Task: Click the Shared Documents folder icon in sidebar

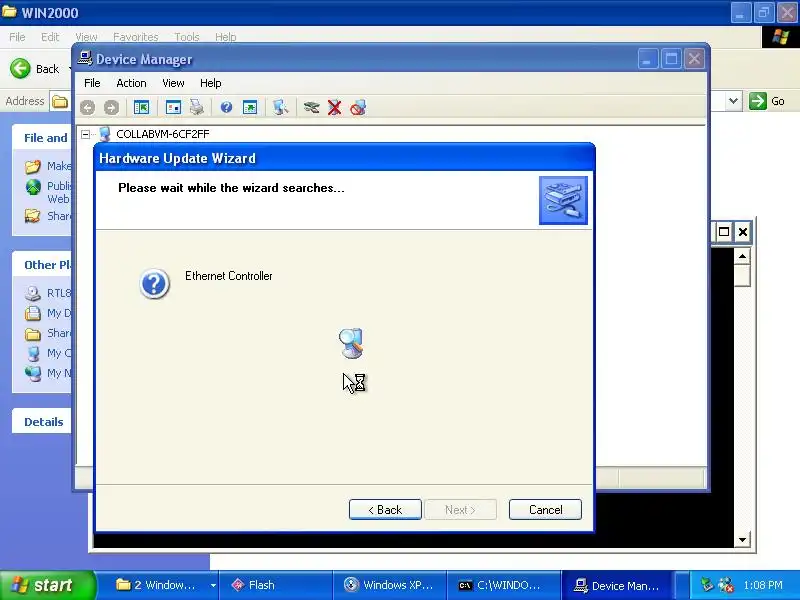Action: pyautogui.click(x=33, y=334)
